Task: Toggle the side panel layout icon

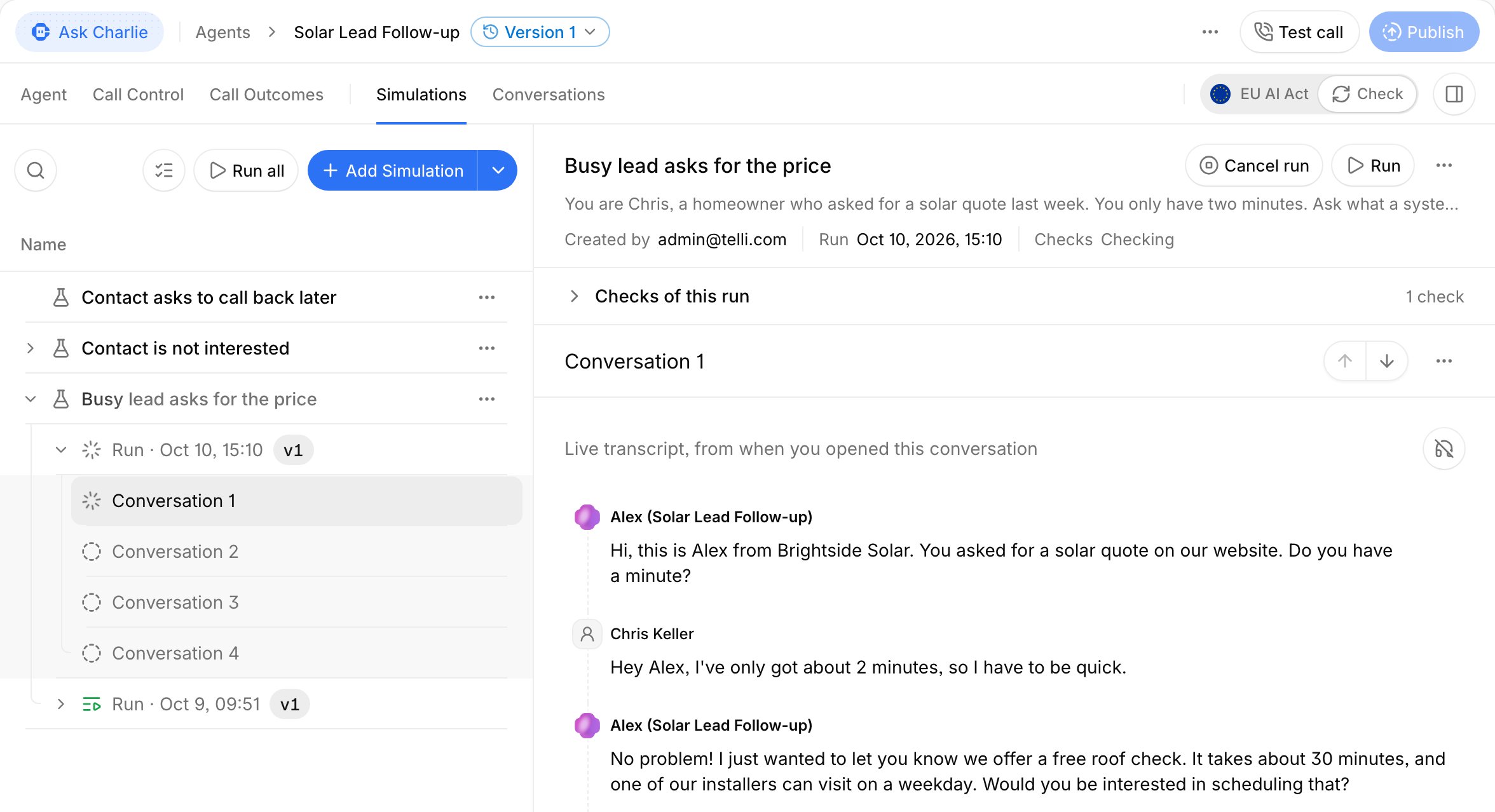Action: point(1454,94)
